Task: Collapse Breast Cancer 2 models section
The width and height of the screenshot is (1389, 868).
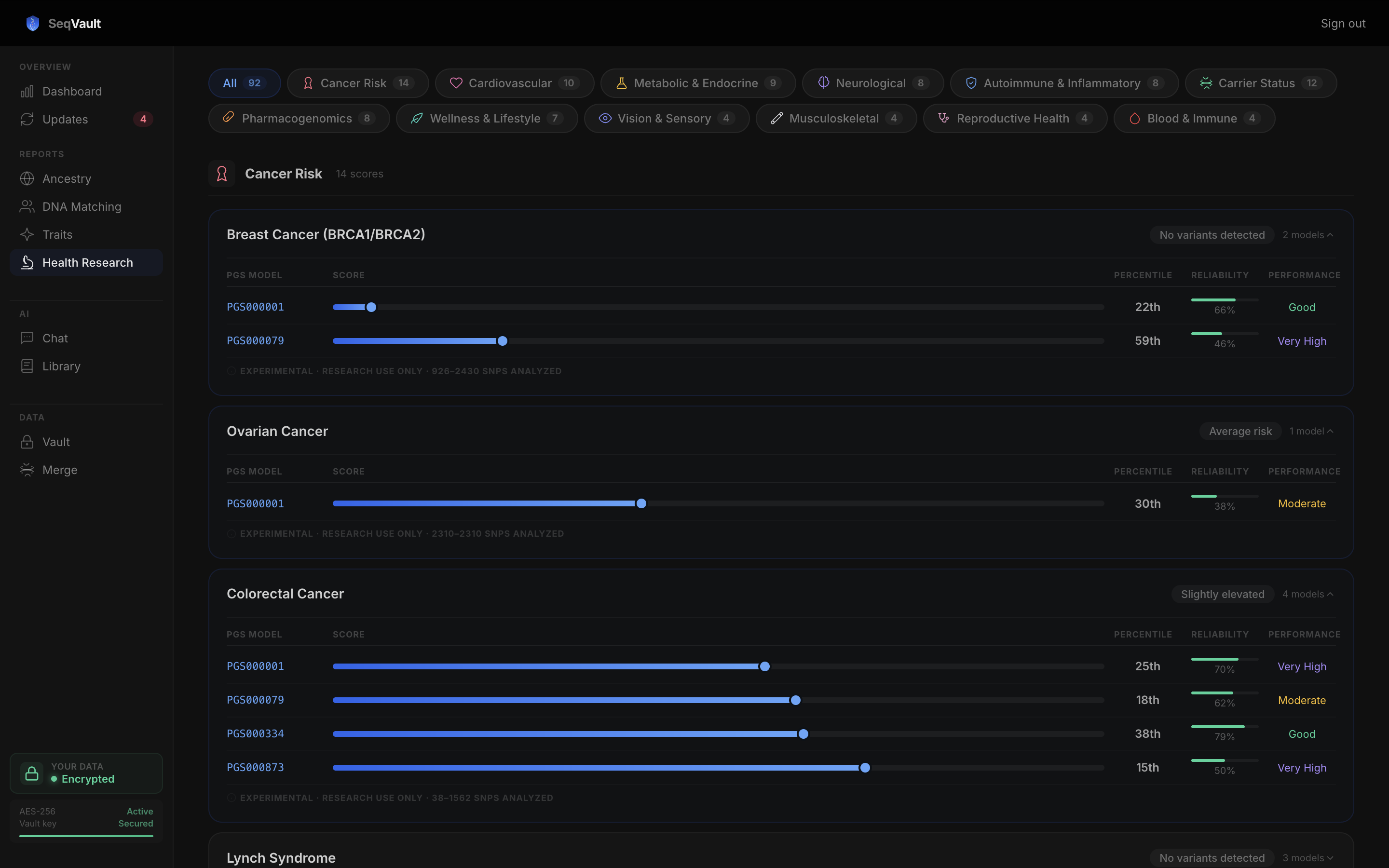Action: (1307, 235)
